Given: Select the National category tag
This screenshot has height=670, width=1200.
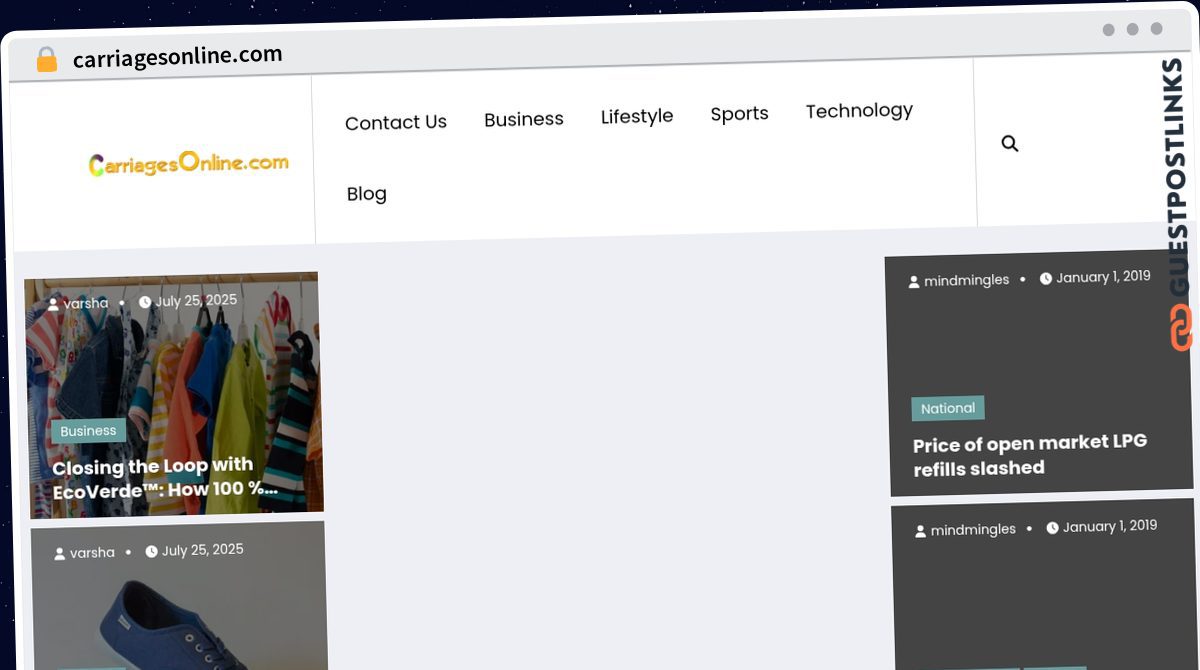Looking at the screenshot, I should 948,408.
